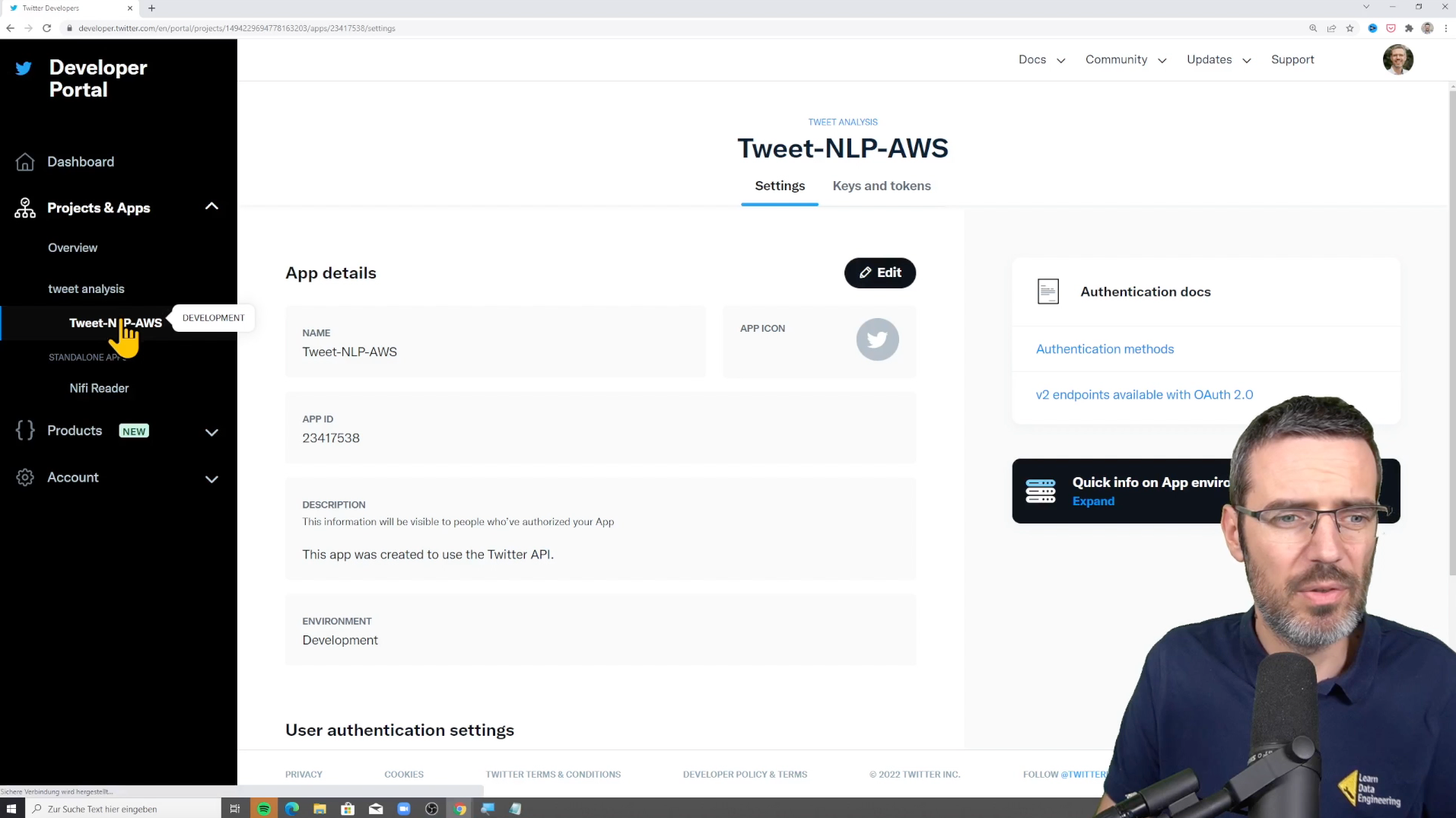Expand the Account section chevron
The image size is (1456, 818).
point(211,479)
